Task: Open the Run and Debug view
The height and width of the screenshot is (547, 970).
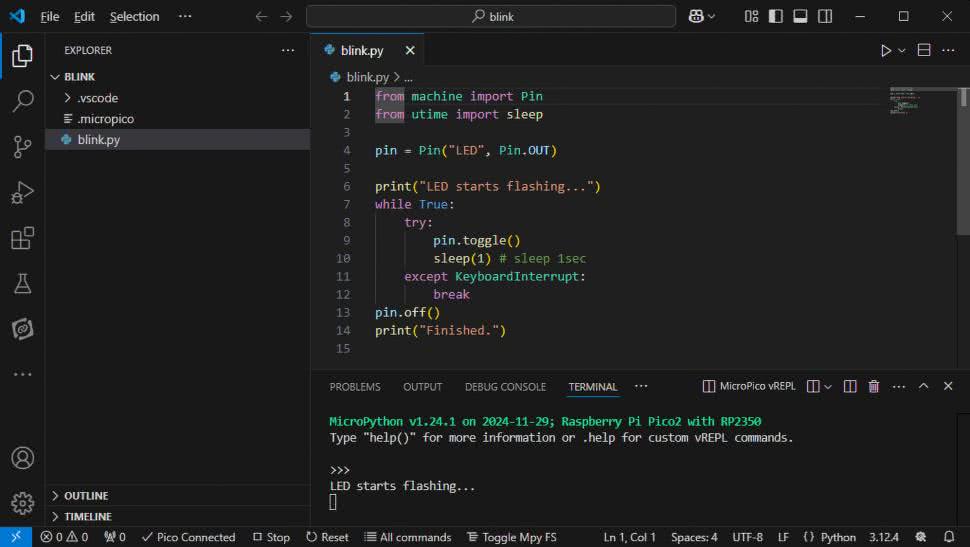Action: [x=22, y=193]
